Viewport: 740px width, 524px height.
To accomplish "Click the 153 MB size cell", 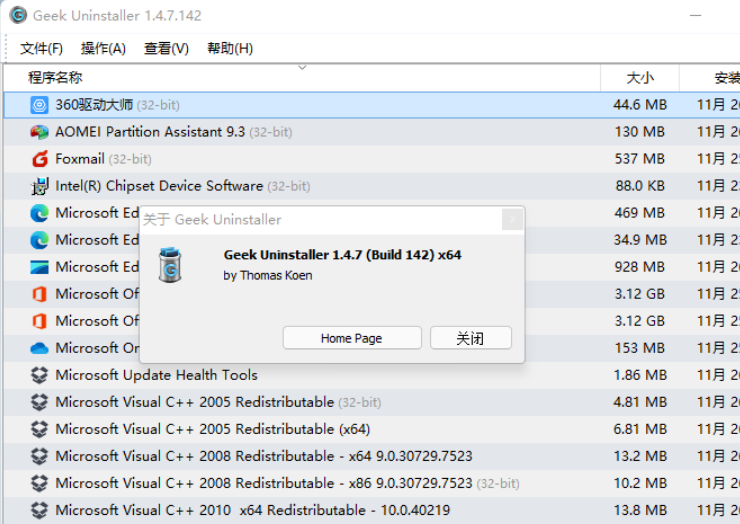I will [x=640, y=348].
